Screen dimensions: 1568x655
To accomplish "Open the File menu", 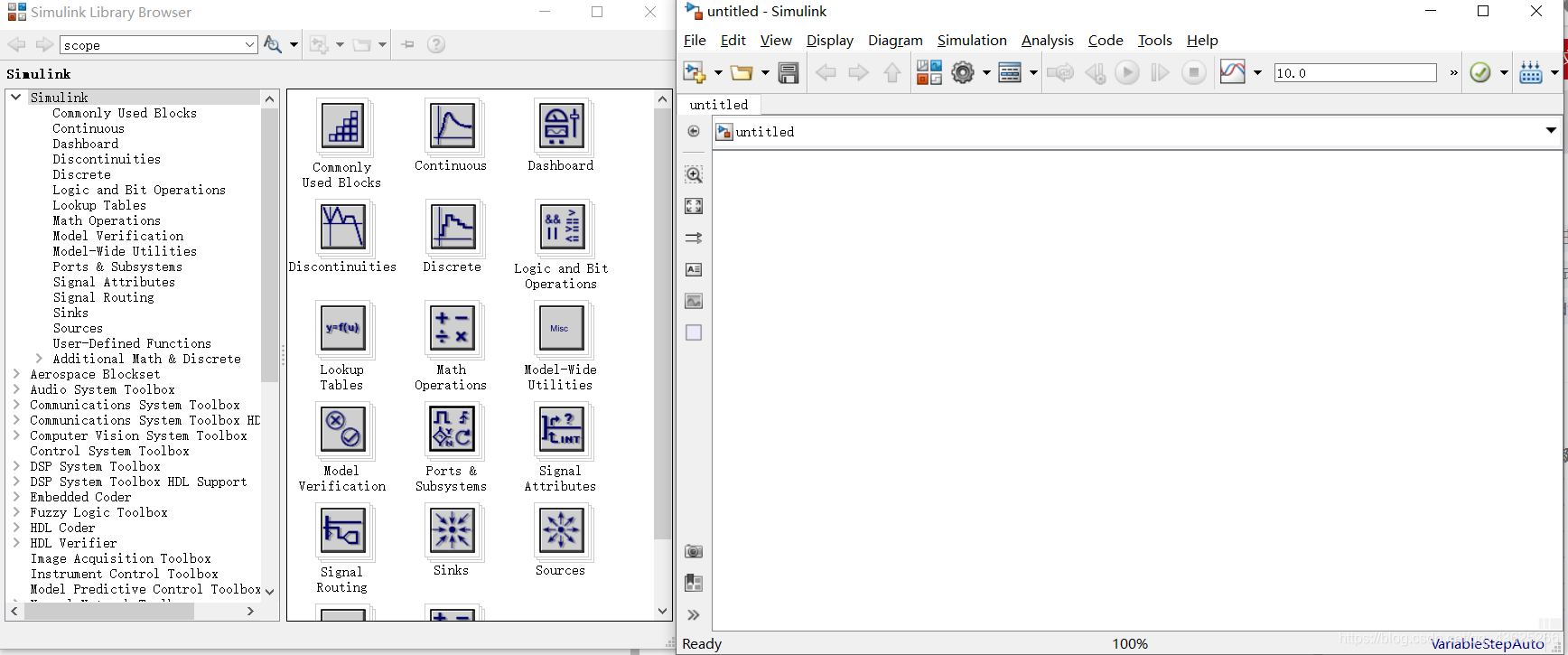I will pyautogui.click(x=695, y=41).
